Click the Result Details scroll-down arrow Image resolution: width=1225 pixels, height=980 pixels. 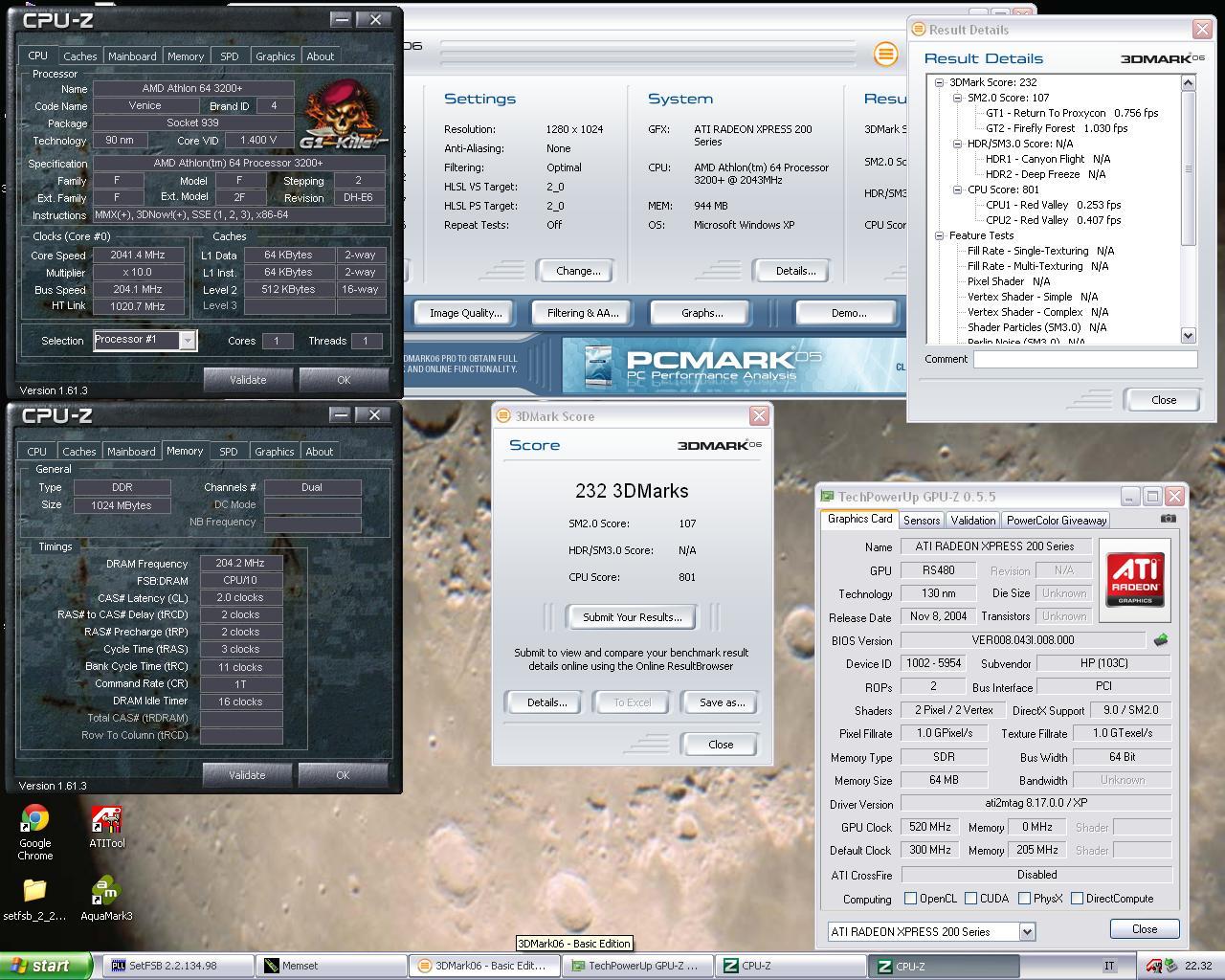pos(1189,335)
